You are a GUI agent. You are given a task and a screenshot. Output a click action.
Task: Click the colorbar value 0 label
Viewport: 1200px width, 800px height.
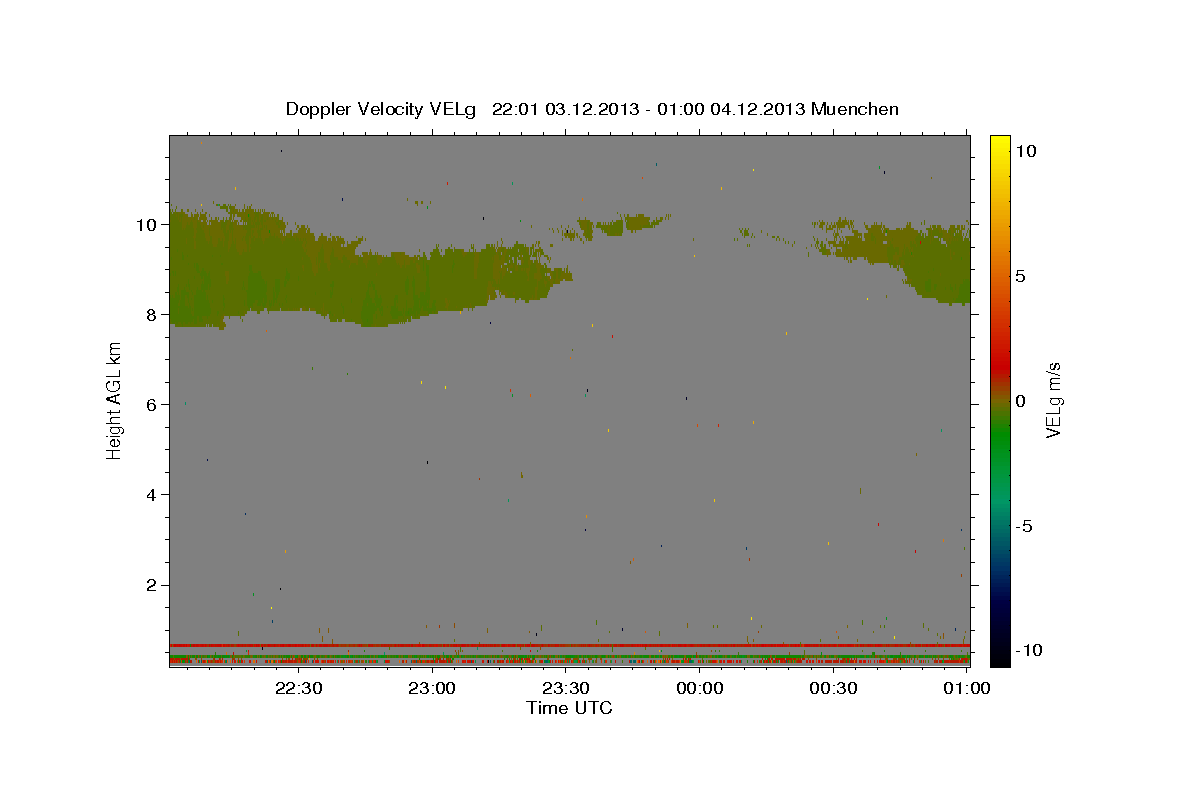(1020, 401)
